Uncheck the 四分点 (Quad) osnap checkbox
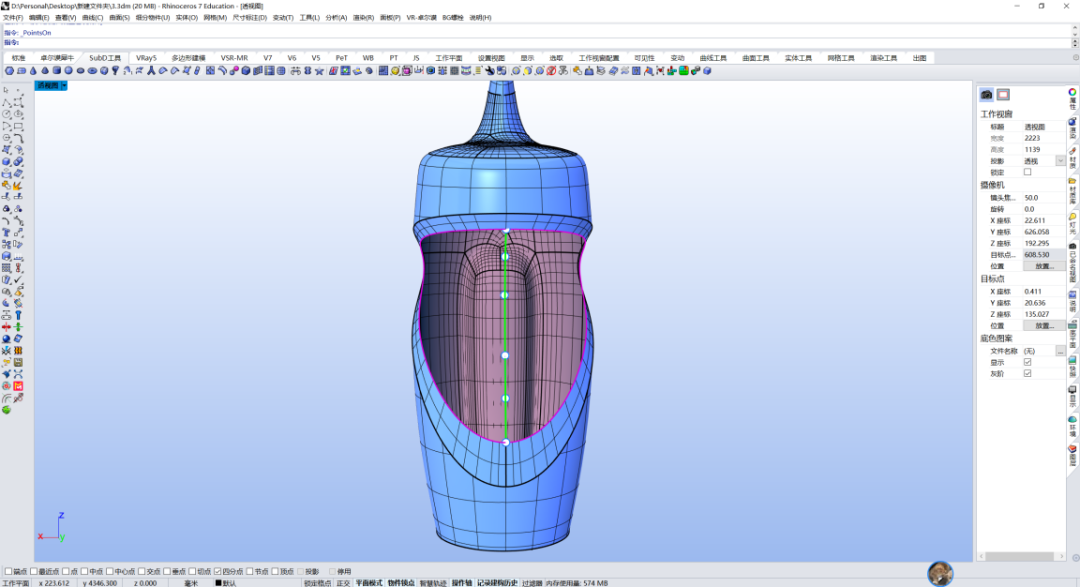Screen dimensions: 1080x587 tap(218, 571)
